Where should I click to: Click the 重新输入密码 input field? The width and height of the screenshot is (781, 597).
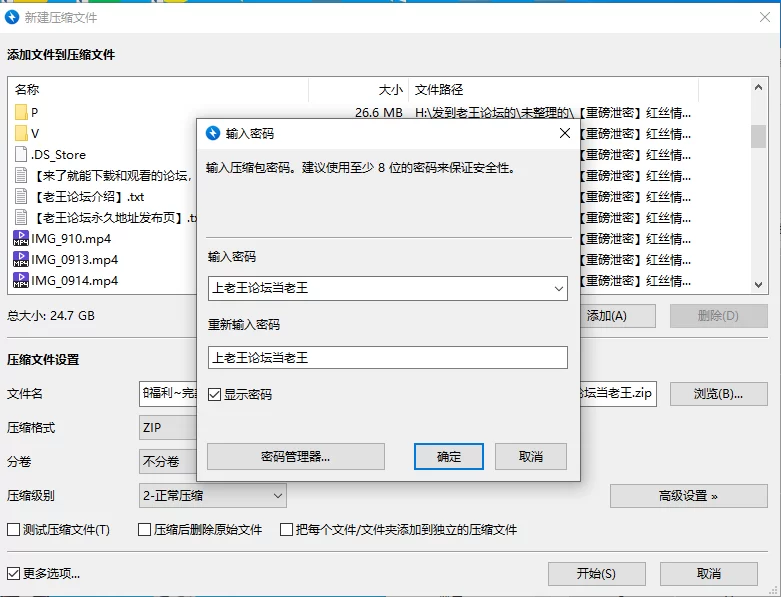pyautogui.click(x=388, y=358)
